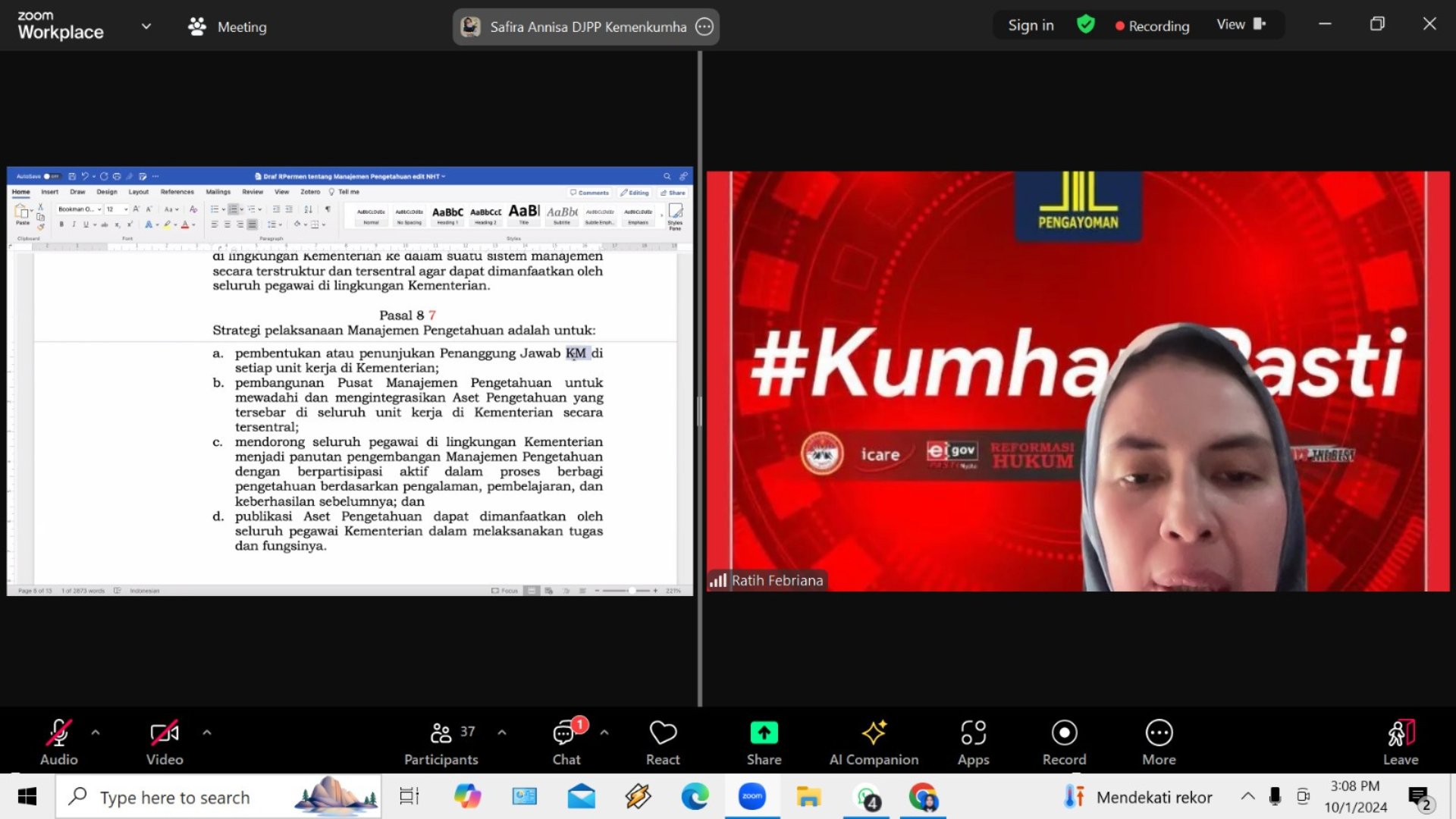Open sharing options for Safira Annisa's screen

tap(704, 27)
